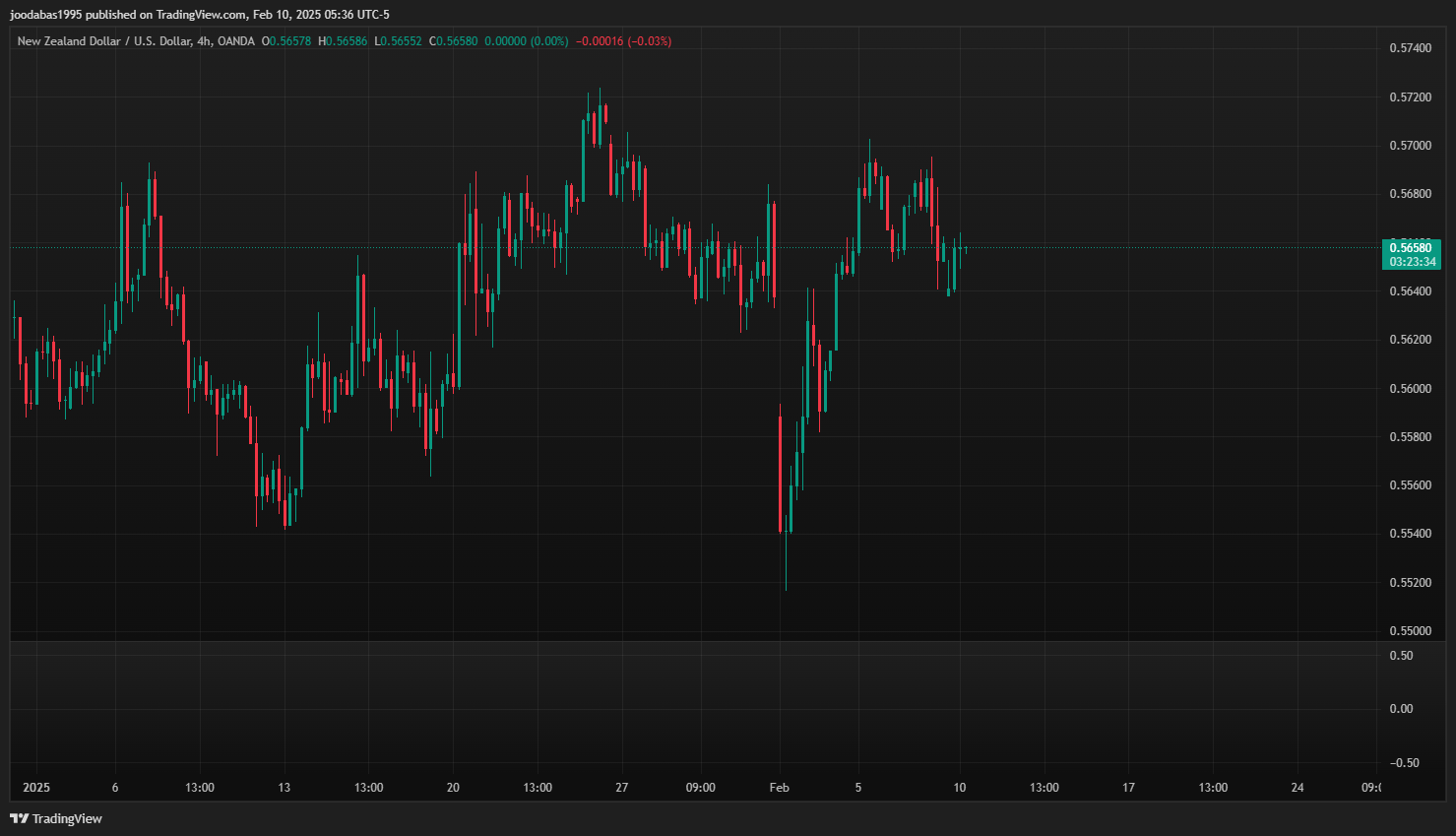
Task: Click the 27 date marker on time axis
Action: [621, 788]
